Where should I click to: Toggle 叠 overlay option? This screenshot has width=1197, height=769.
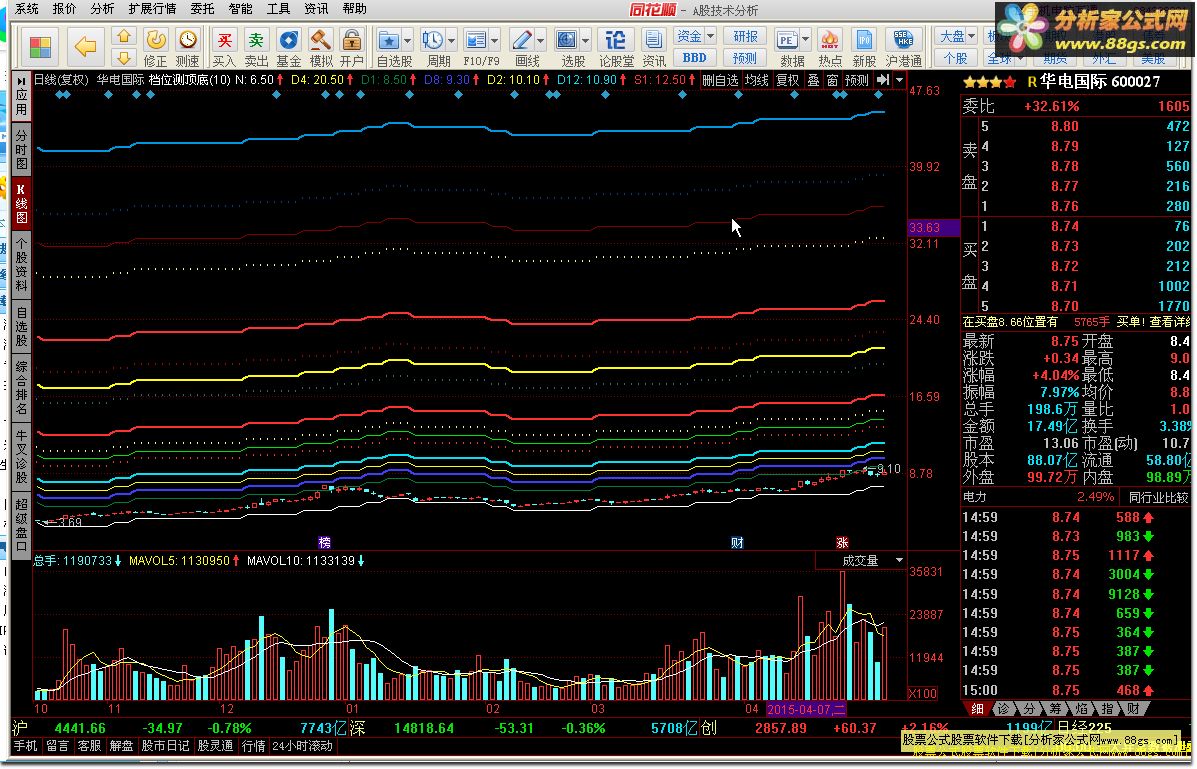click(x=813, y=80)
